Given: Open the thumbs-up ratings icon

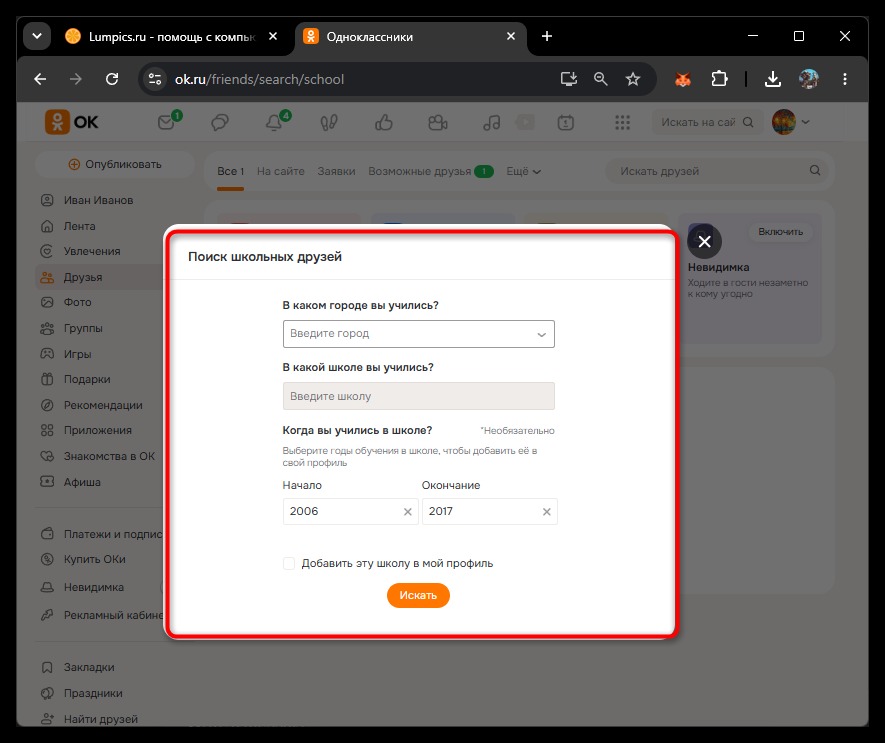Looking at the screenshot, I should [x=384, y=122].
